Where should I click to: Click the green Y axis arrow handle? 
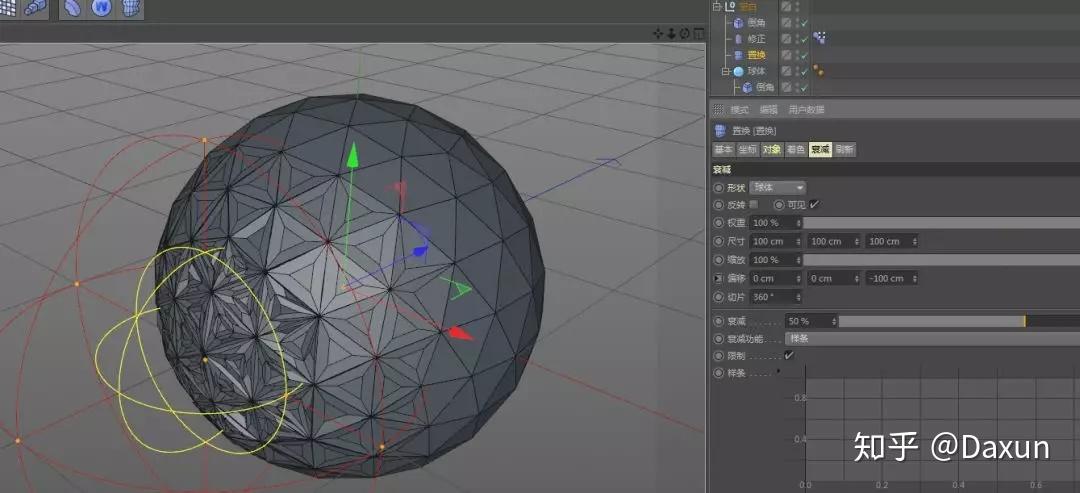[x=353, y=154]
